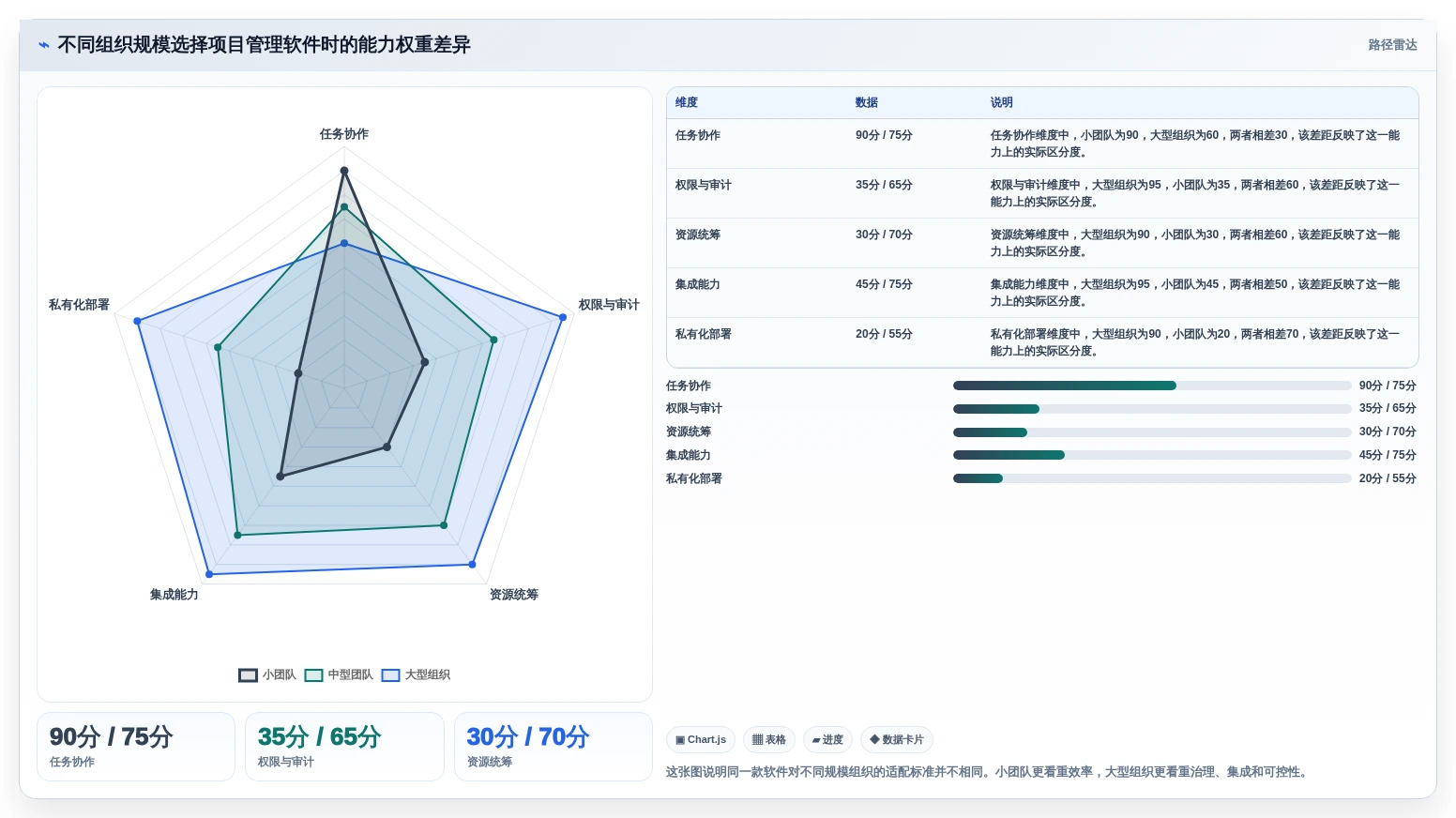Click the 进度 tag chip
Screen dimensions: 1456x818
click(x=827, y=740)
